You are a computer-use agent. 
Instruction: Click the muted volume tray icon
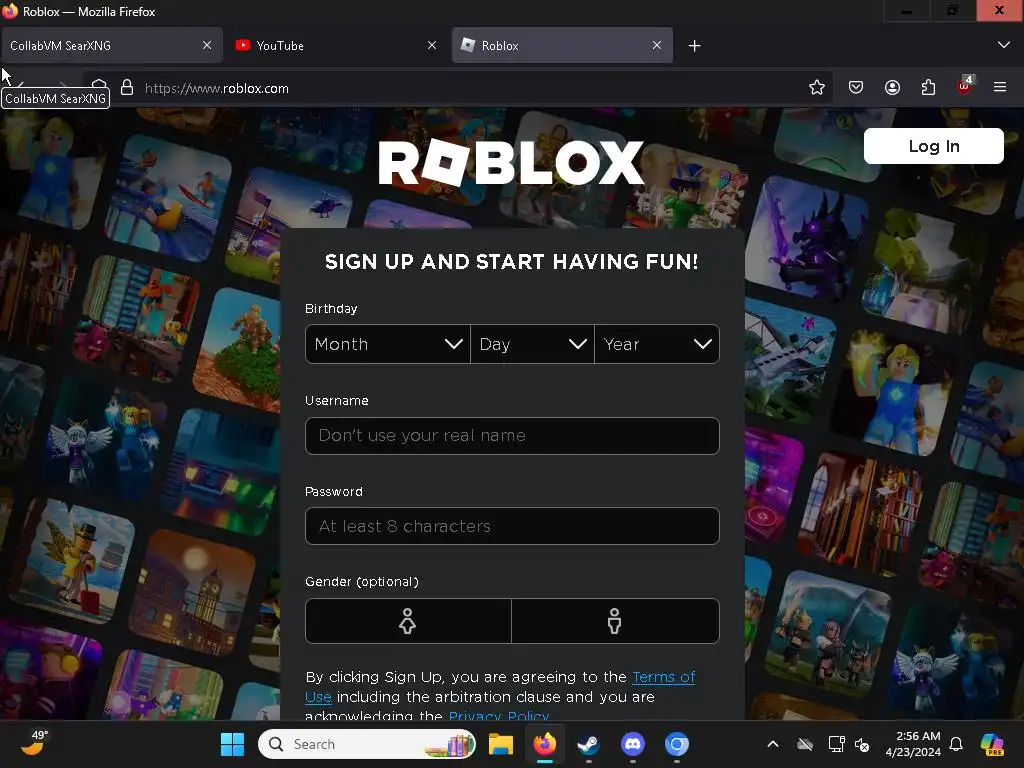(x=862, y=744)
